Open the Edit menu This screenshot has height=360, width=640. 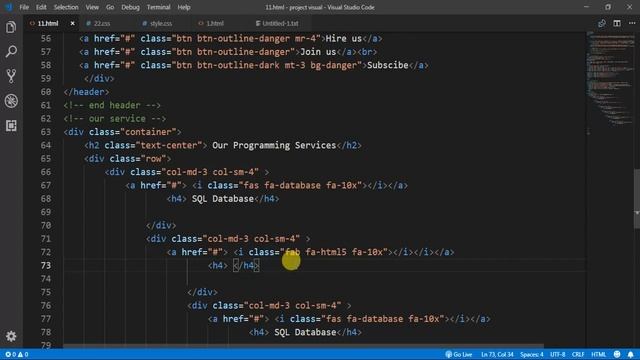pos(41,7)
